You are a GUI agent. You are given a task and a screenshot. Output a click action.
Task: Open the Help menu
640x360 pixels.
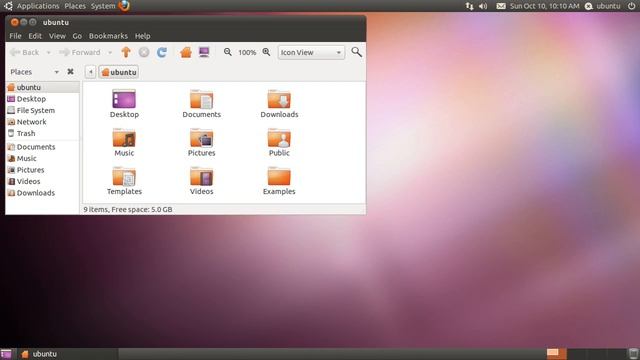[x=142, y=36]
